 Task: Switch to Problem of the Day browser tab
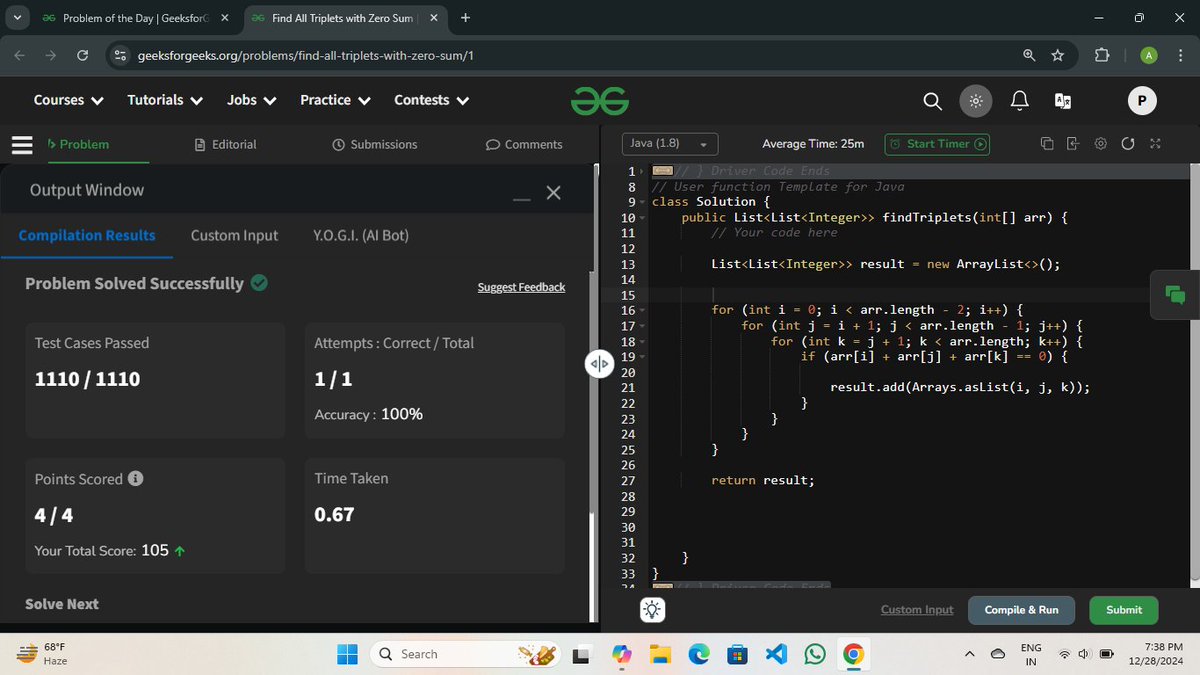pyautogui.click(x=135, y=18)
